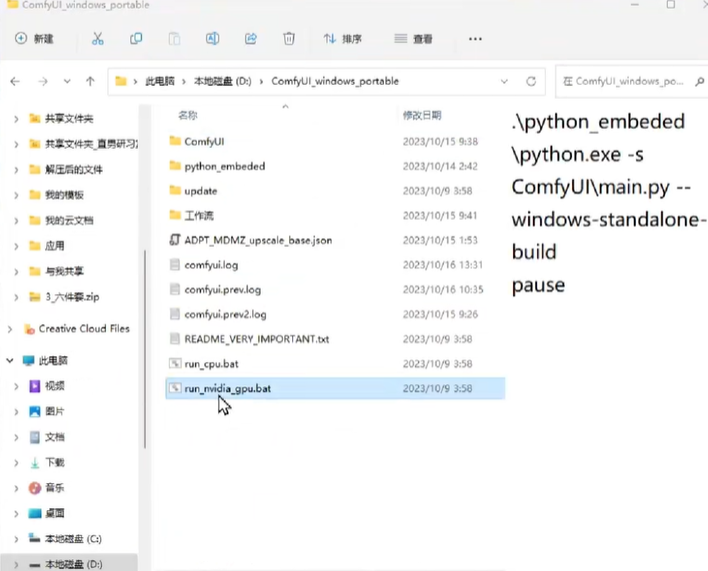The image size is (708, 571).
Task: Click the navigation pane vertical scrollbar
Action: (x=145, y=348)
